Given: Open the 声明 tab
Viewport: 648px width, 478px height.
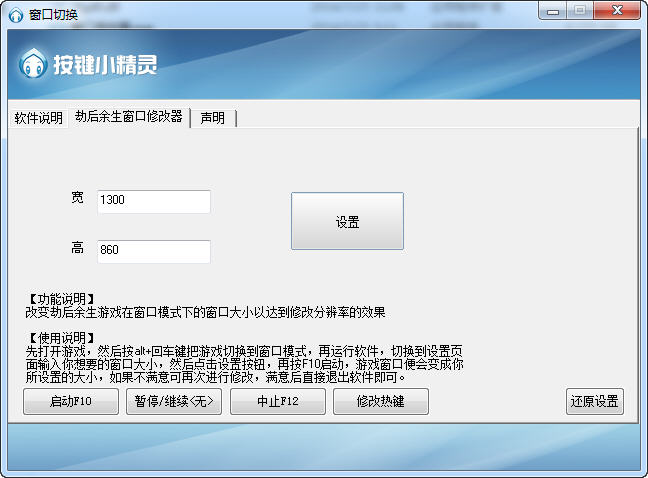Looking at the screenshot, I should point(213,118).
